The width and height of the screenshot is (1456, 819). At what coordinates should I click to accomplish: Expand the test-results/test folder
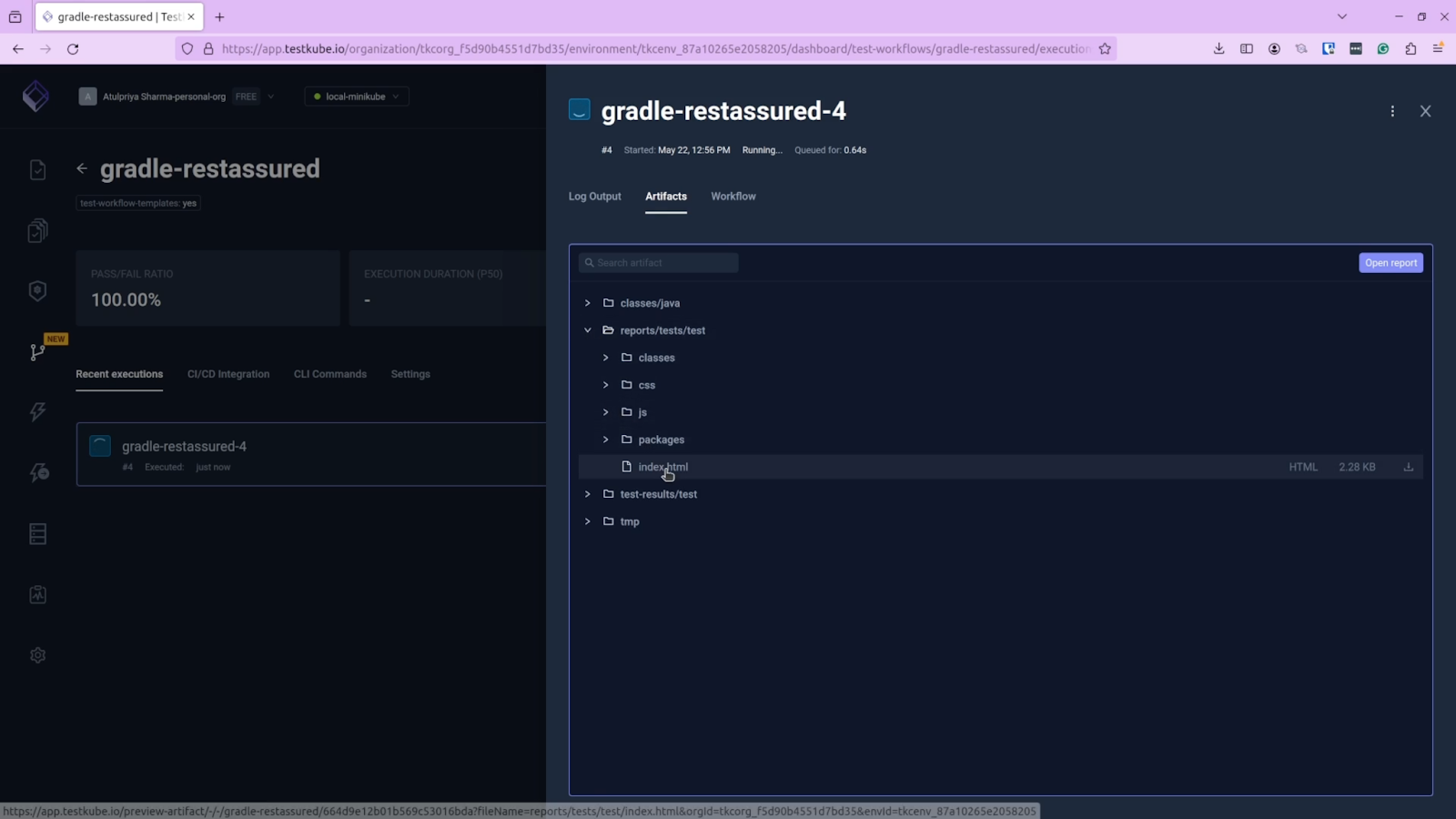click(x=588, y=494)
